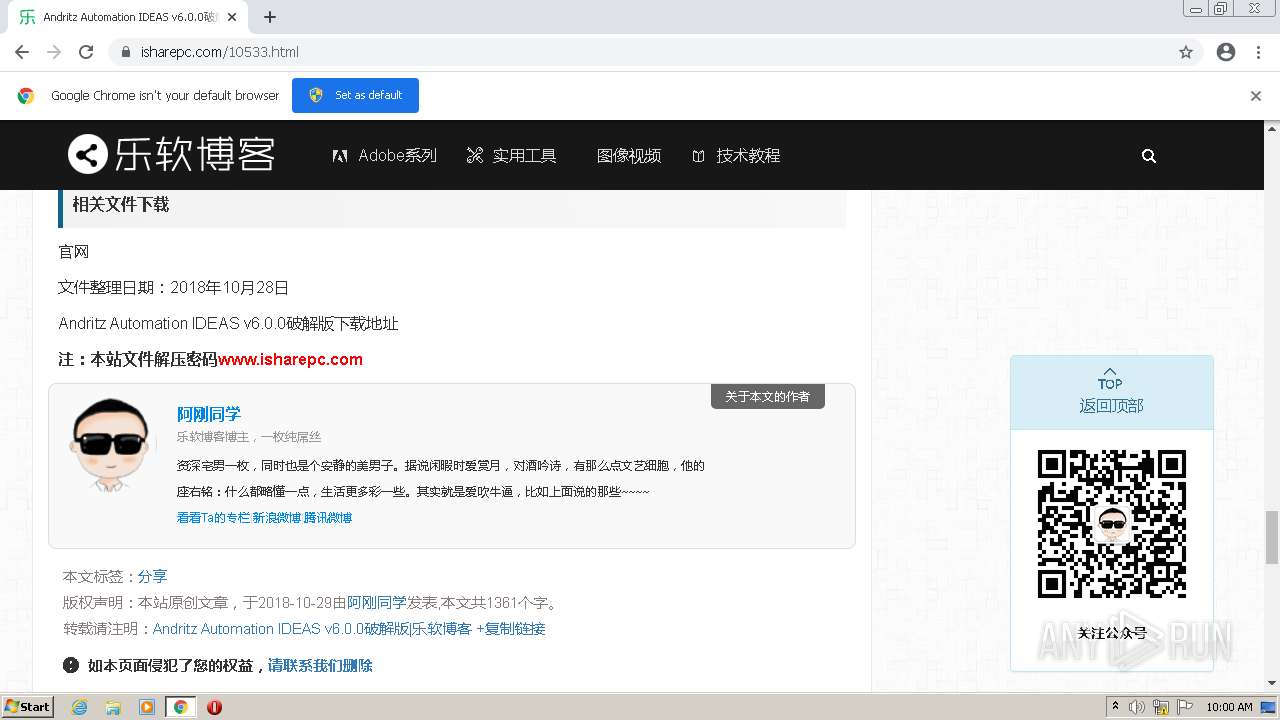
Task: Click the browser forward arrow
Action: coord(54,52)
